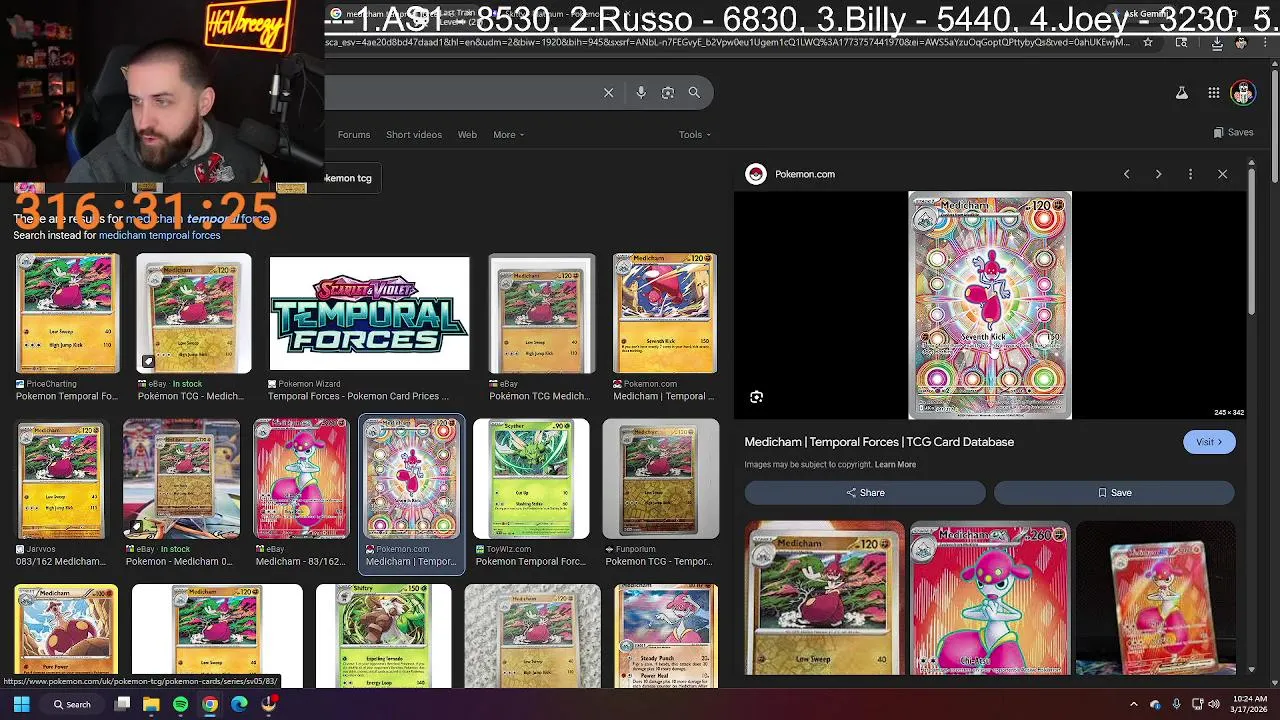Open the Pokemon.com source name in preview
This screenshot has height=720, width=1280.
pos(804,174)
